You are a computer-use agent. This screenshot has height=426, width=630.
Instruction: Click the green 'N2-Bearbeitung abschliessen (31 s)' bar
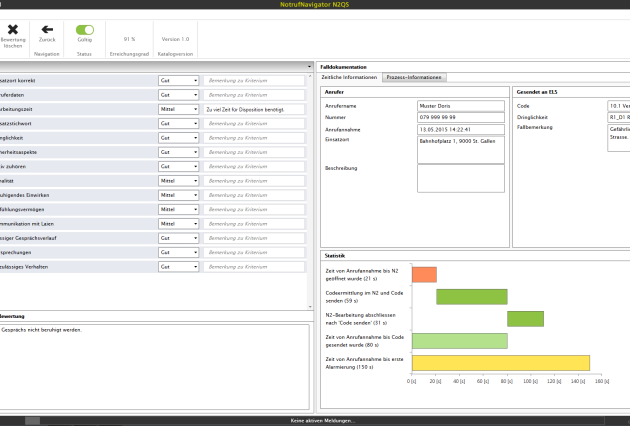pyautogui.click(x=526, y=319)
